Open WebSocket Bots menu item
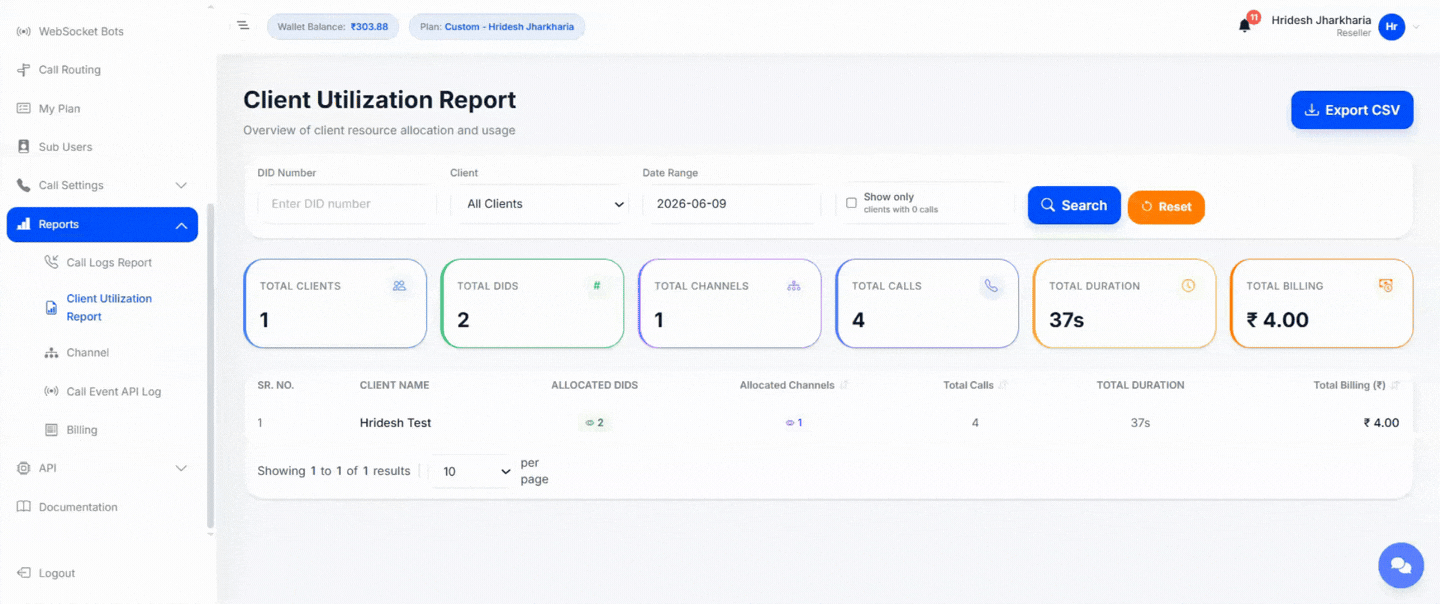 (81, 31)
